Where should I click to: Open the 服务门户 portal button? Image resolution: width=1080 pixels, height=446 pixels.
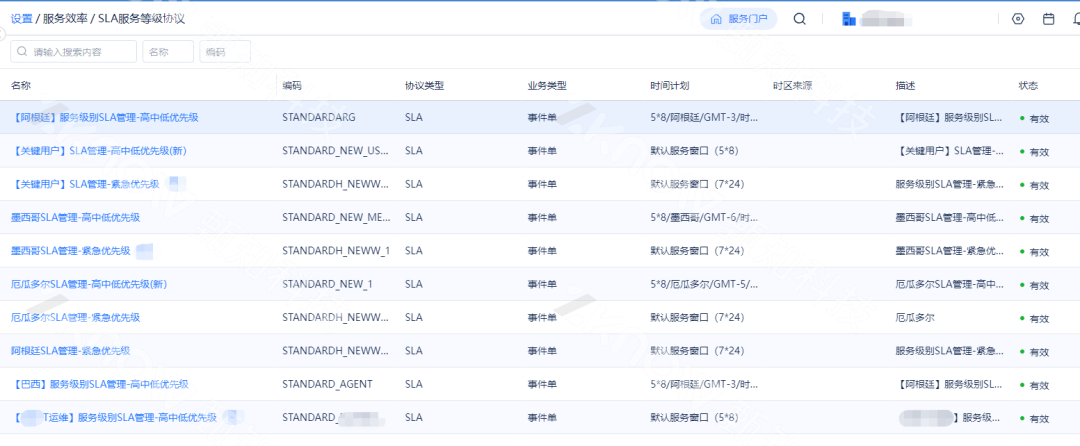[738, 19]
